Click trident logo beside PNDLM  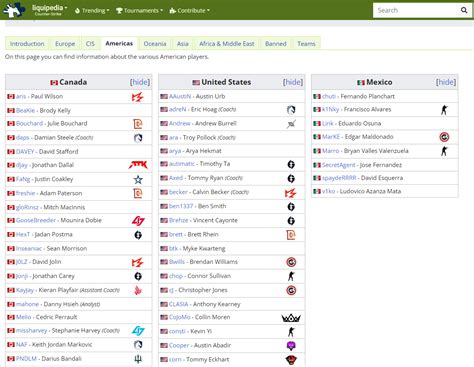coord(138,359)
